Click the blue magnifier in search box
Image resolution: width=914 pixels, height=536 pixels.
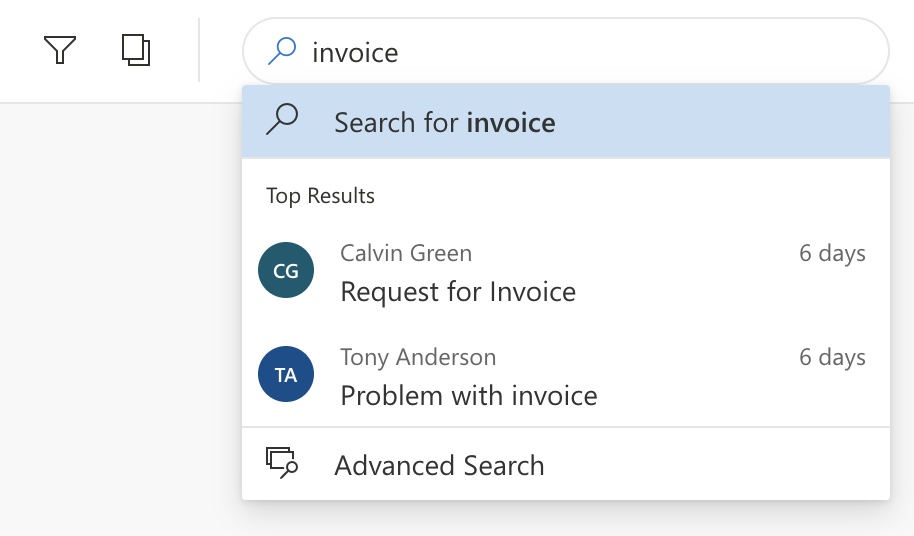point(283,50)
